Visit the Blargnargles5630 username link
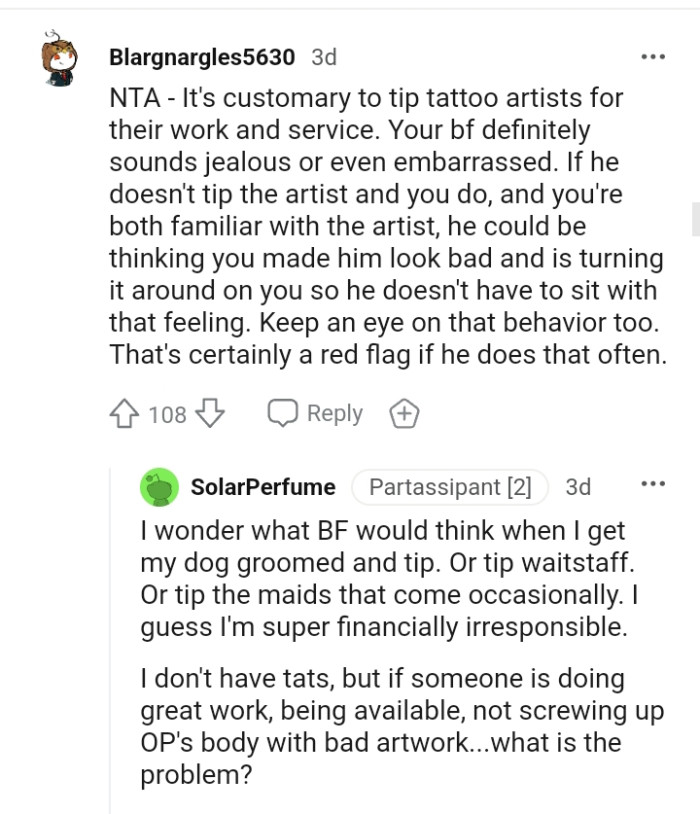This screenshot has height=814, width=700. 201,57
